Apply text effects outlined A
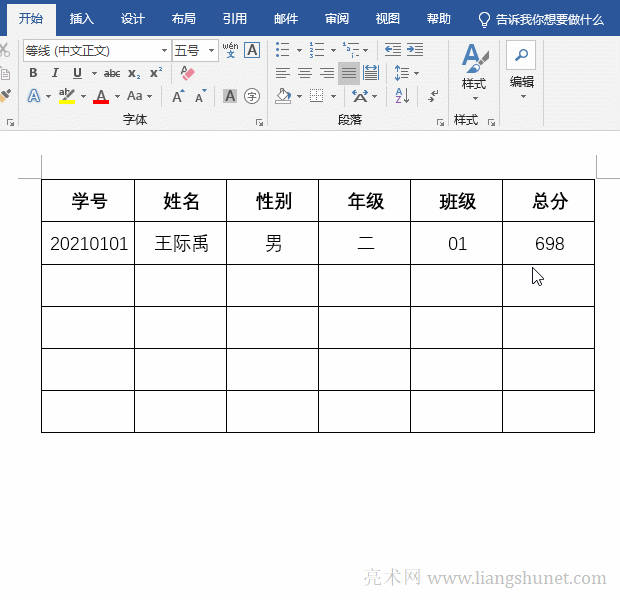Screen dimensions: 620x600 click(34, 96)
